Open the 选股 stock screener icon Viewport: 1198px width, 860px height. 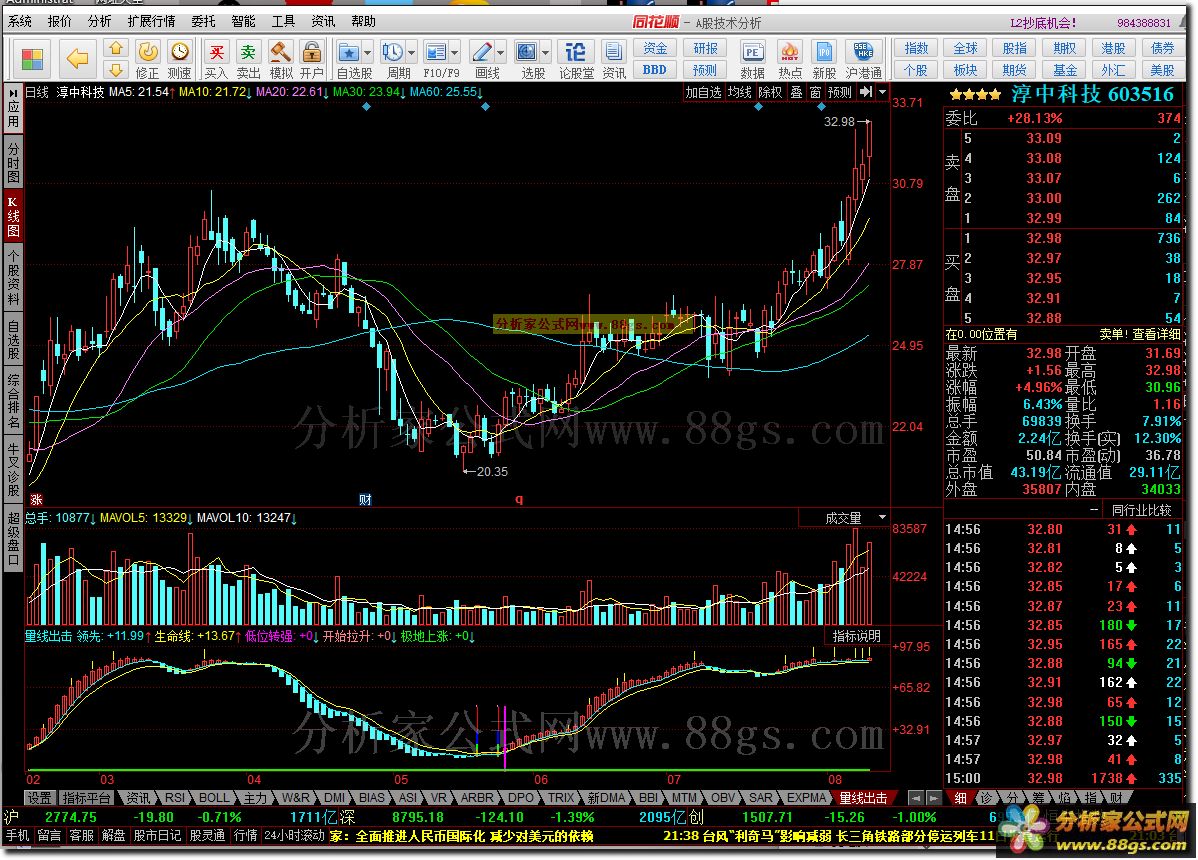click(x=526, y=52)
